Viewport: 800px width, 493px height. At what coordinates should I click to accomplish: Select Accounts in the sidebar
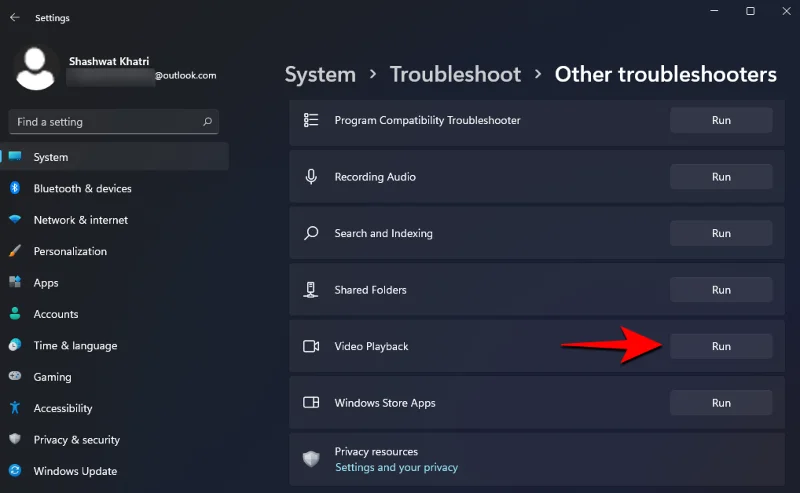(115, 314)
